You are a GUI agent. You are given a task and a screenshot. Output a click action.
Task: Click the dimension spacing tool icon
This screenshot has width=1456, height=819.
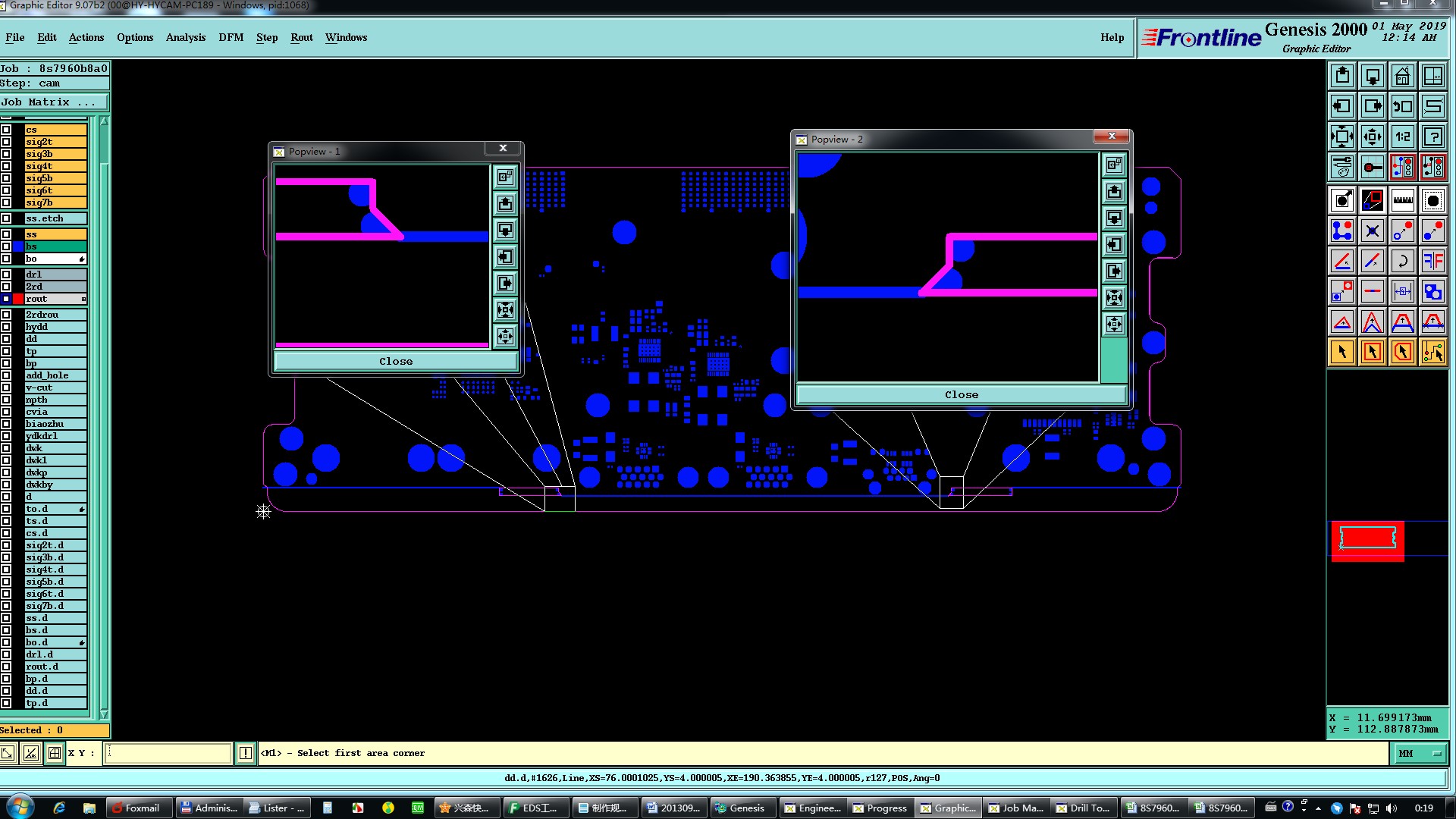1403,291
